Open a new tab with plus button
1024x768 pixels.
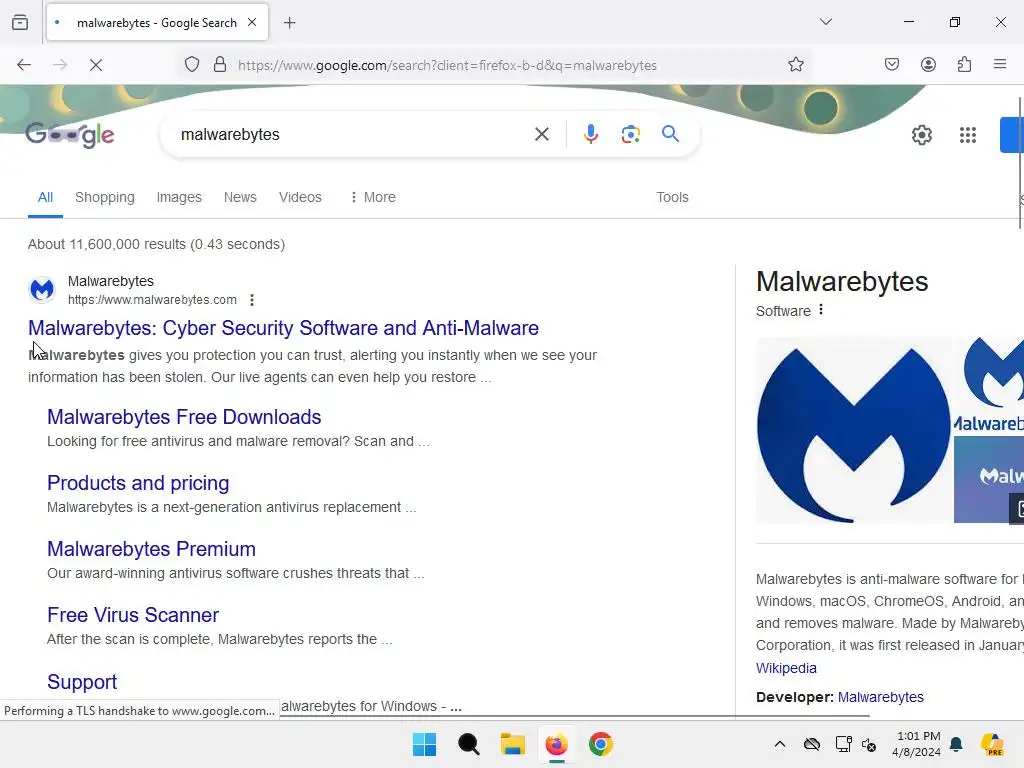(x=290, y=23)
